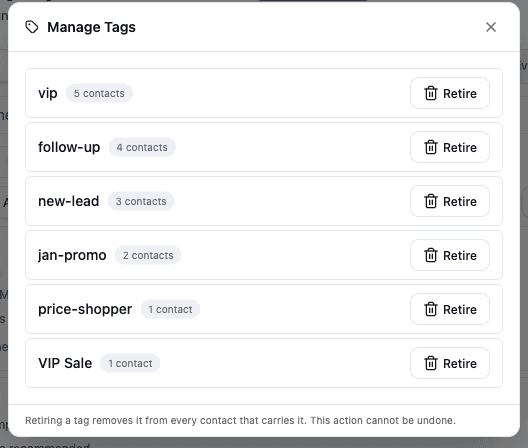Retire the VIP Sale tag

(x=450, y=363)
